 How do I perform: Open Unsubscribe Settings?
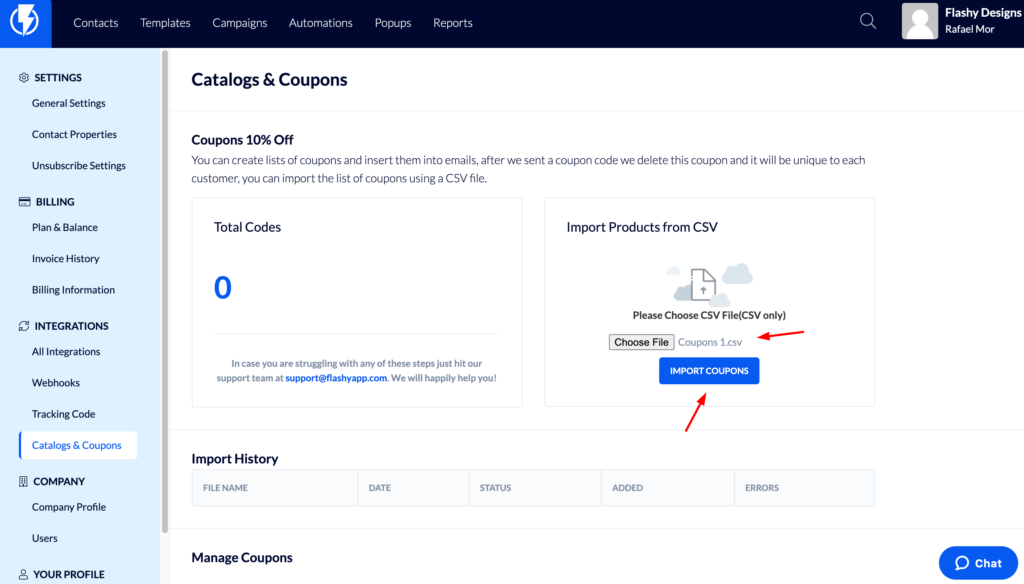(x=79, y=166)
